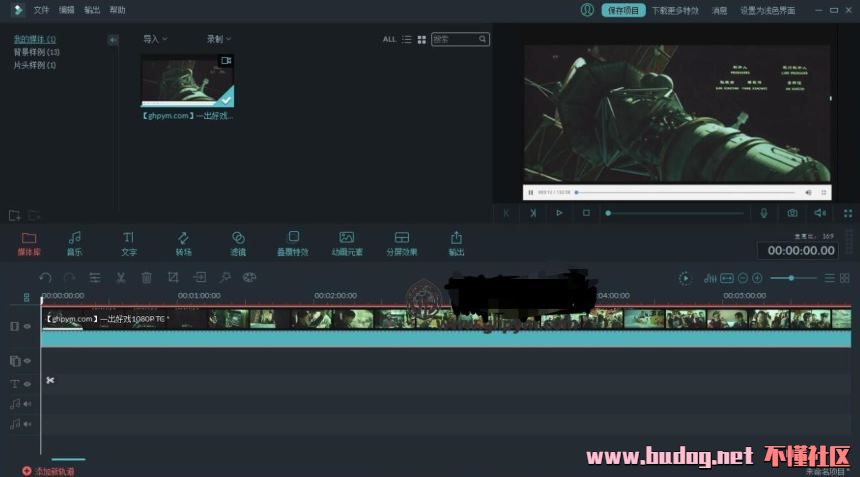
Task: Open the 编辑 menu
Action: point(66,10)
